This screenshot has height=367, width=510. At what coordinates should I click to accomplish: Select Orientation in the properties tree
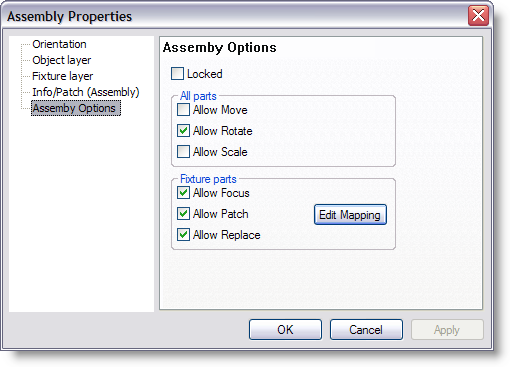(59, 44)
